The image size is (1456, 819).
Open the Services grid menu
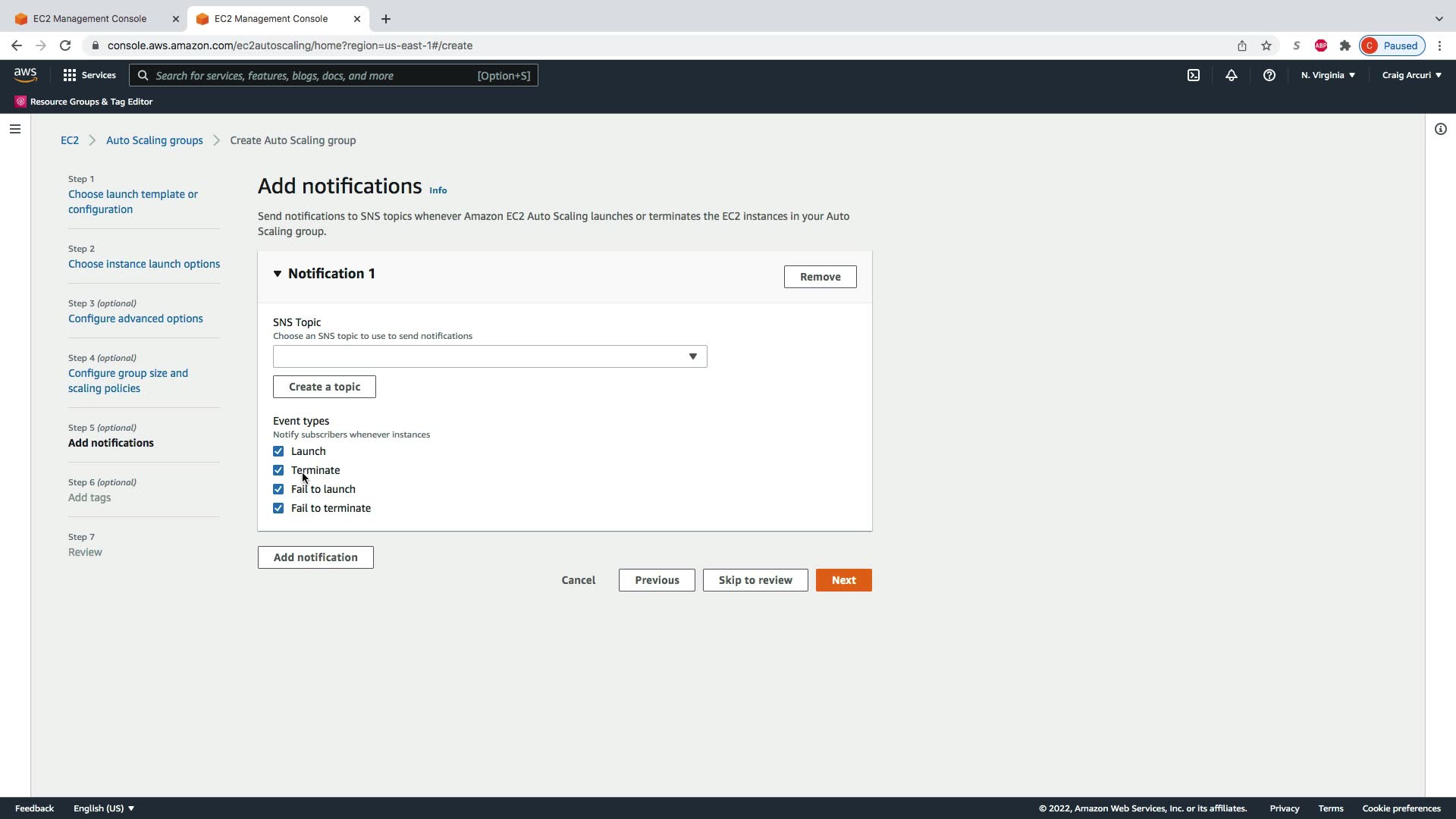(x=89, y=75)
